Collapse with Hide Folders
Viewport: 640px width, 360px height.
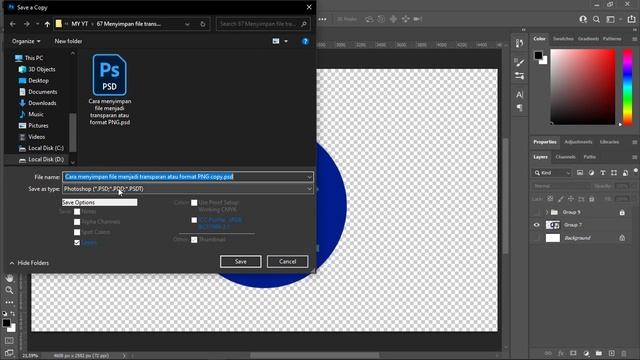(29, 263)
